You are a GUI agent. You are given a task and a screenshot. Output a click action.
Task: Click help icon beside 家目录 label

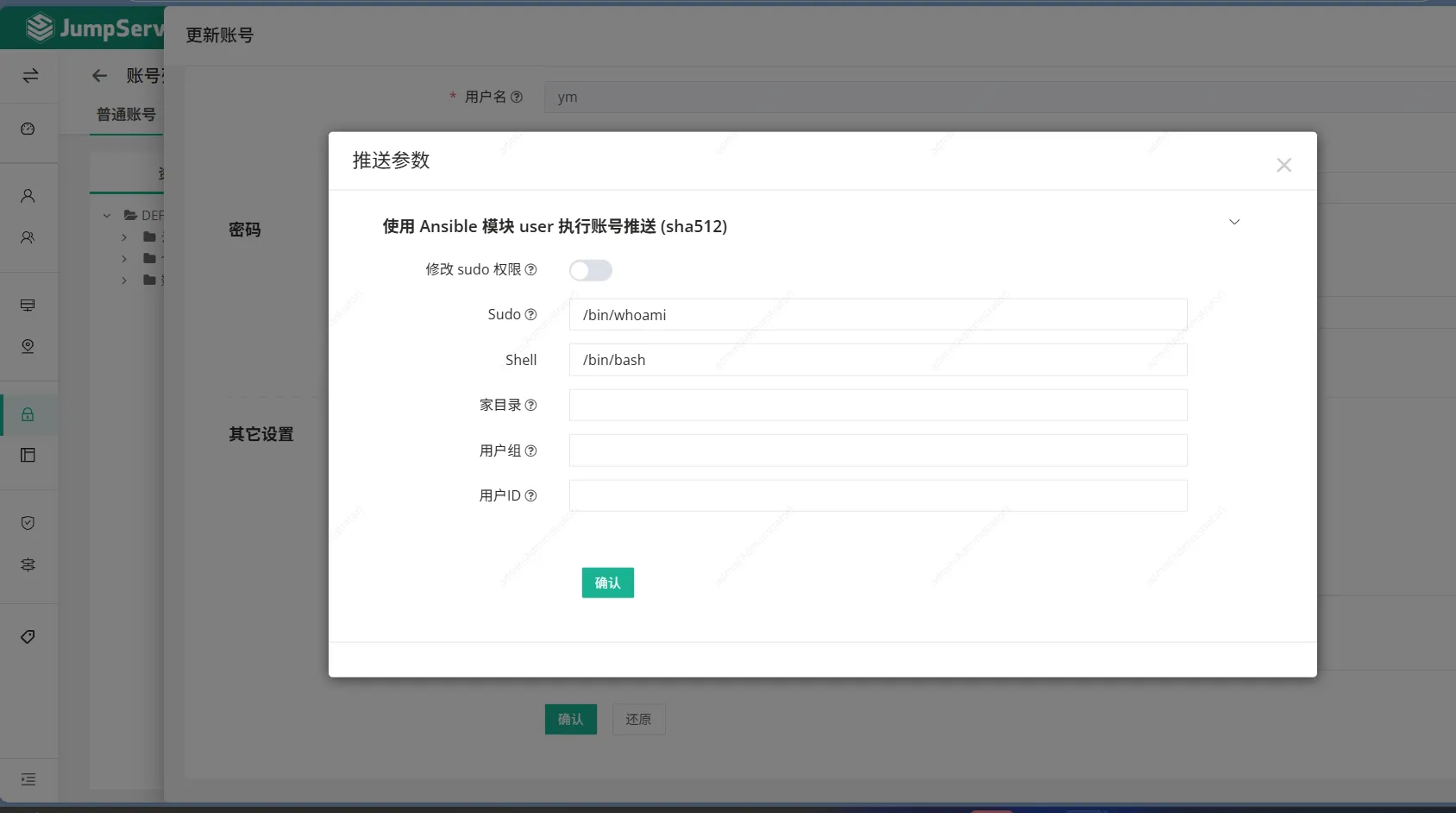pos(531,405)
